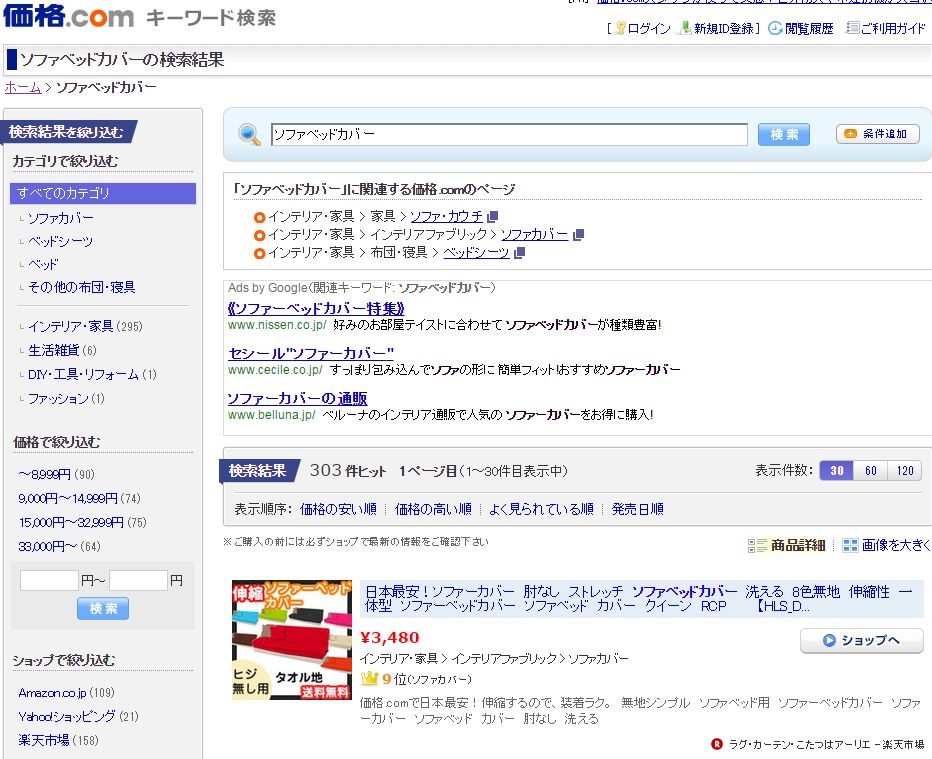This screenshot has width=932, height=759.
Task: Filter by 生活雑貨 (6)
Action: tap(62, 350)
